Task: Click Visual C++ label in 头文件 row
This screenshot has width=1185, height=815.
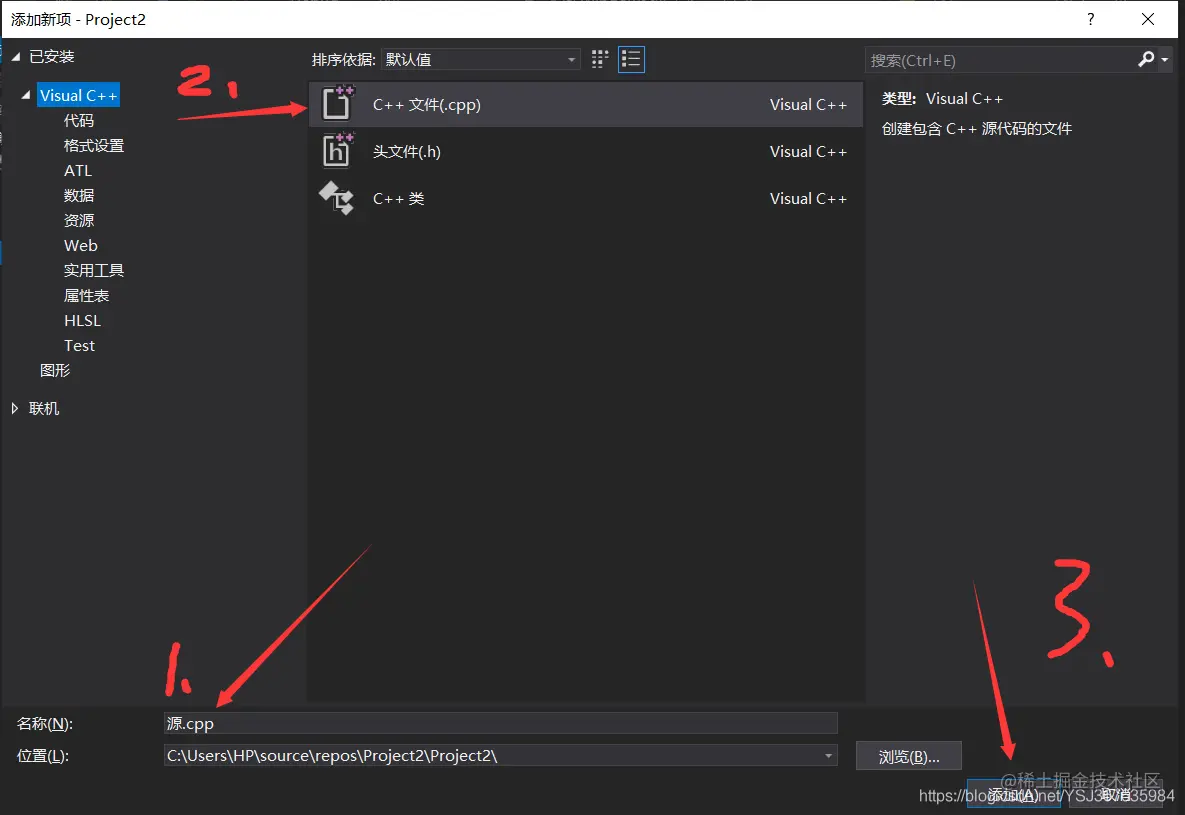Action: pos(808,152)
